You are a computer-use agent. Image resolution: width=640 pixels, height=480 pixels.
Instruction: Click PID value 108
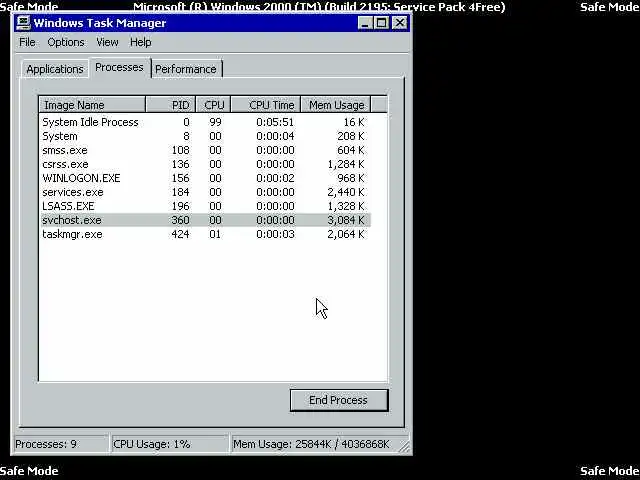pyautogui.click(x=180, y=150)
